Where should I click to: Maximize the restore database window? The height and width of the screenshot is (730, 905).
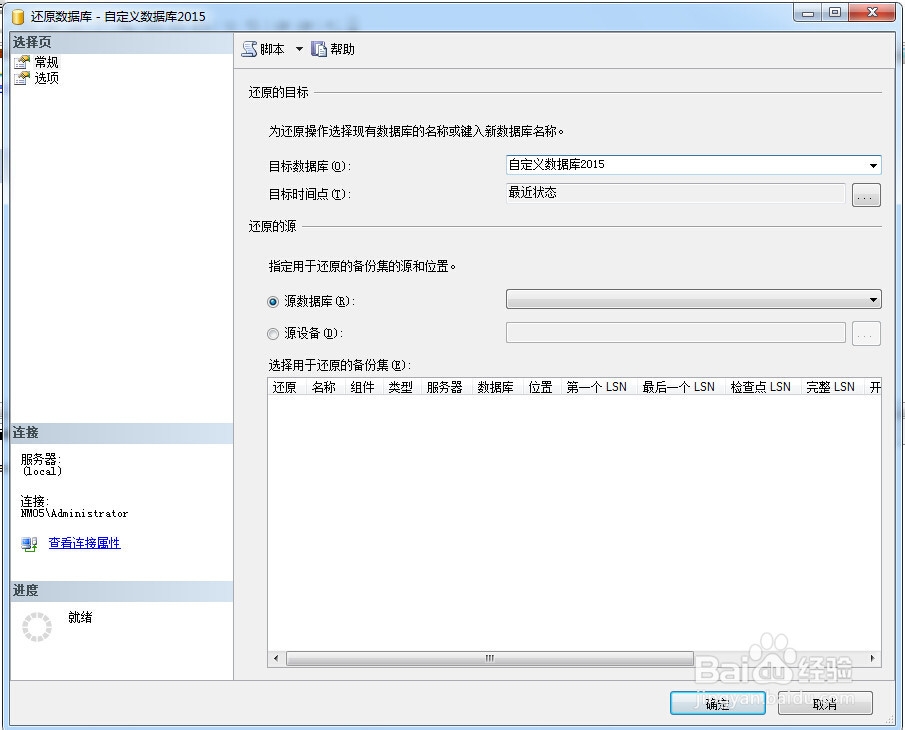pyautogui.click(x=835, y=13)
